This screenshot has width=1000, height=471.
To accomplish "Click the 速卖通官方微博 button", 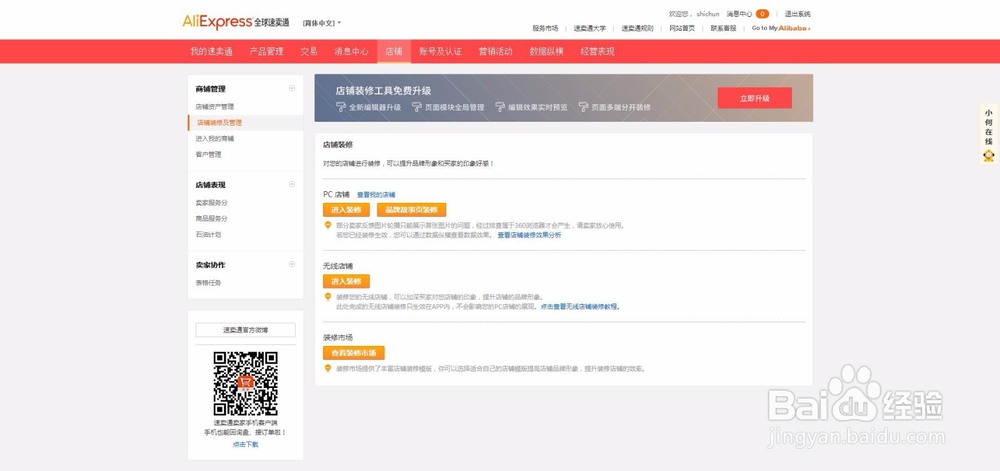I will tap(246, 330).
